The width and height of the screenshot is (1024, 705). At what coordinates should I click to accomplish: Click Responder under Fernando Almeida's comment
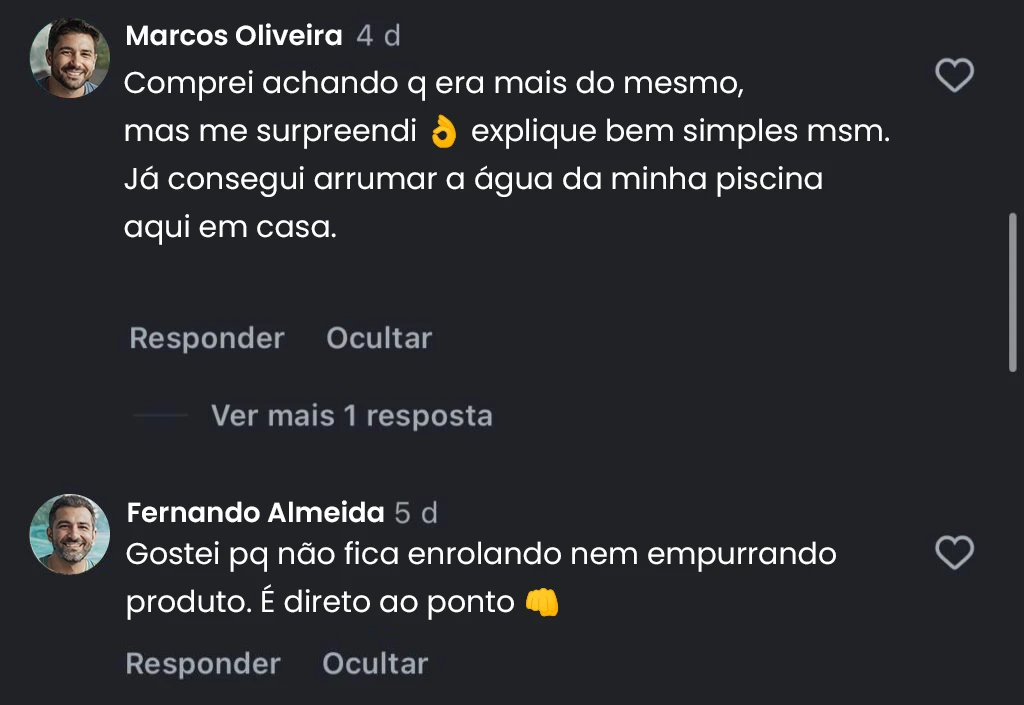[x=203, y=664]
